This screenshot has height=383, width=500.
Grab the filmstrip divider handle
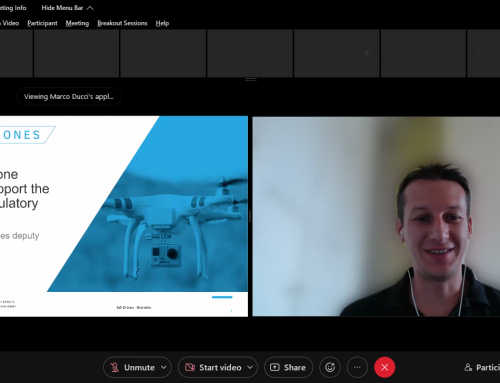pos(251,79)
